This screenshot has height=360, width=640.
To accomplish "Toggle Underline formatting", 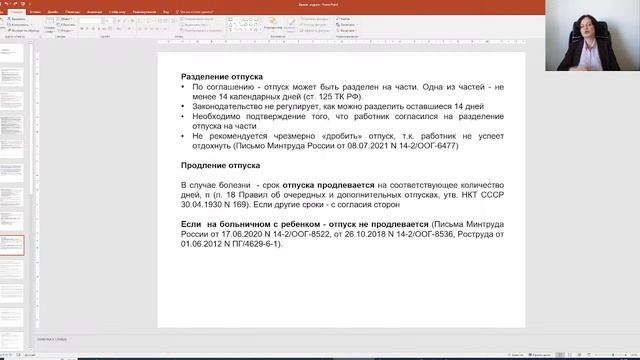I will pyautogui.click(x=93, y=29).
